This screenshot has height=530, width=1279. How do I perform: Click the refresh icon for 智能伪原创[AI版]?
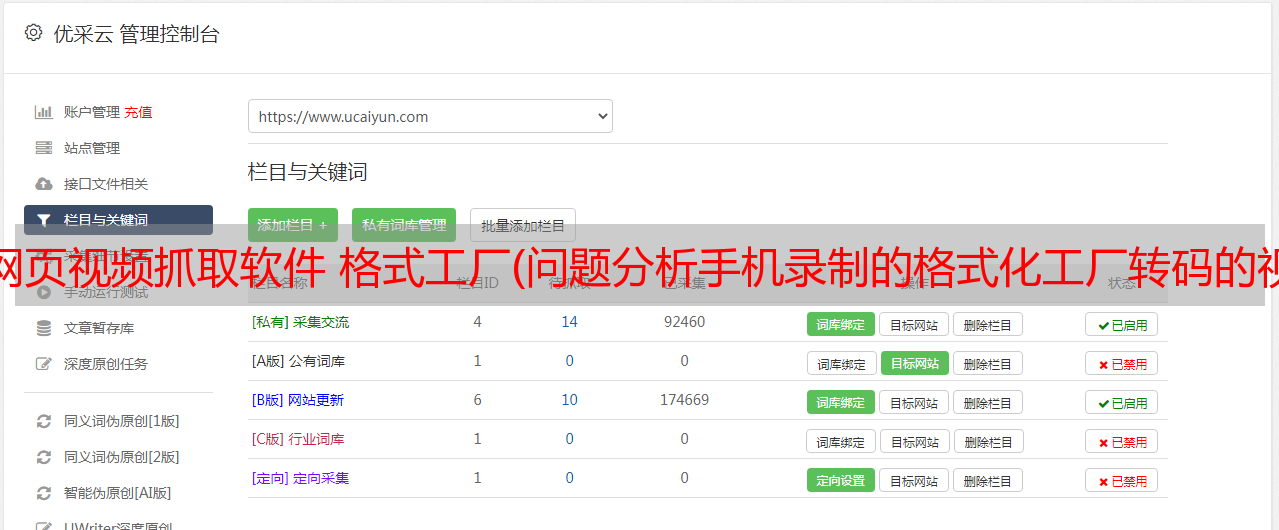pos(43,493)
